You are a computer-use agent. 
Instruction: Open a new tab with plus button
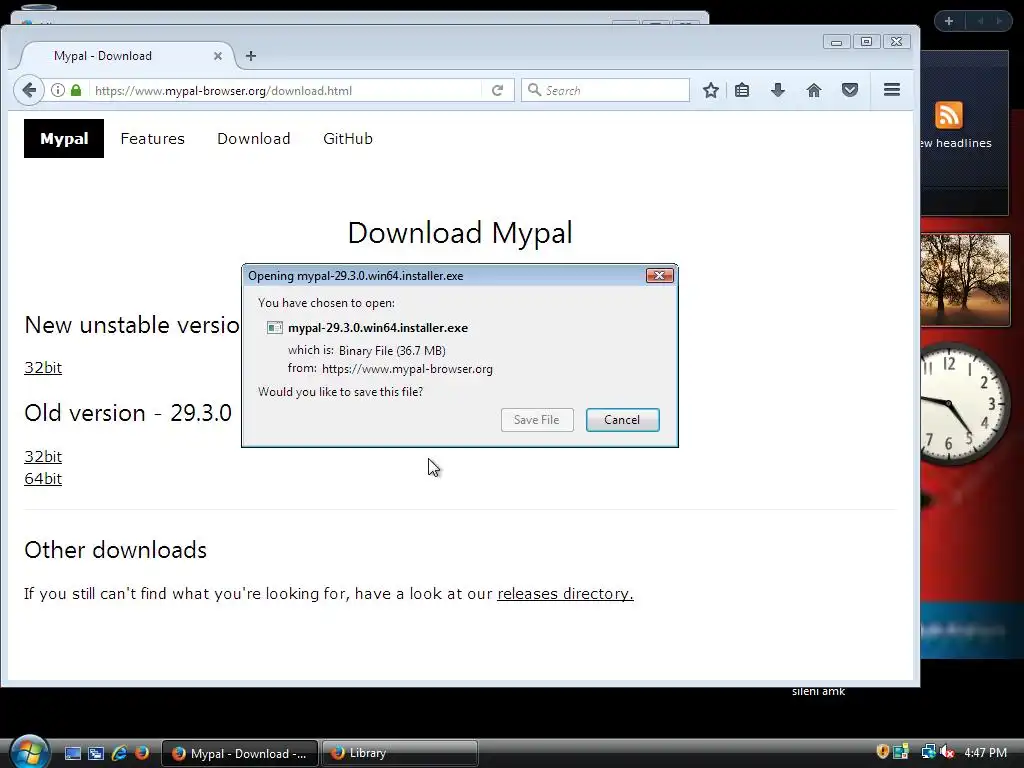tap(251, 56)
